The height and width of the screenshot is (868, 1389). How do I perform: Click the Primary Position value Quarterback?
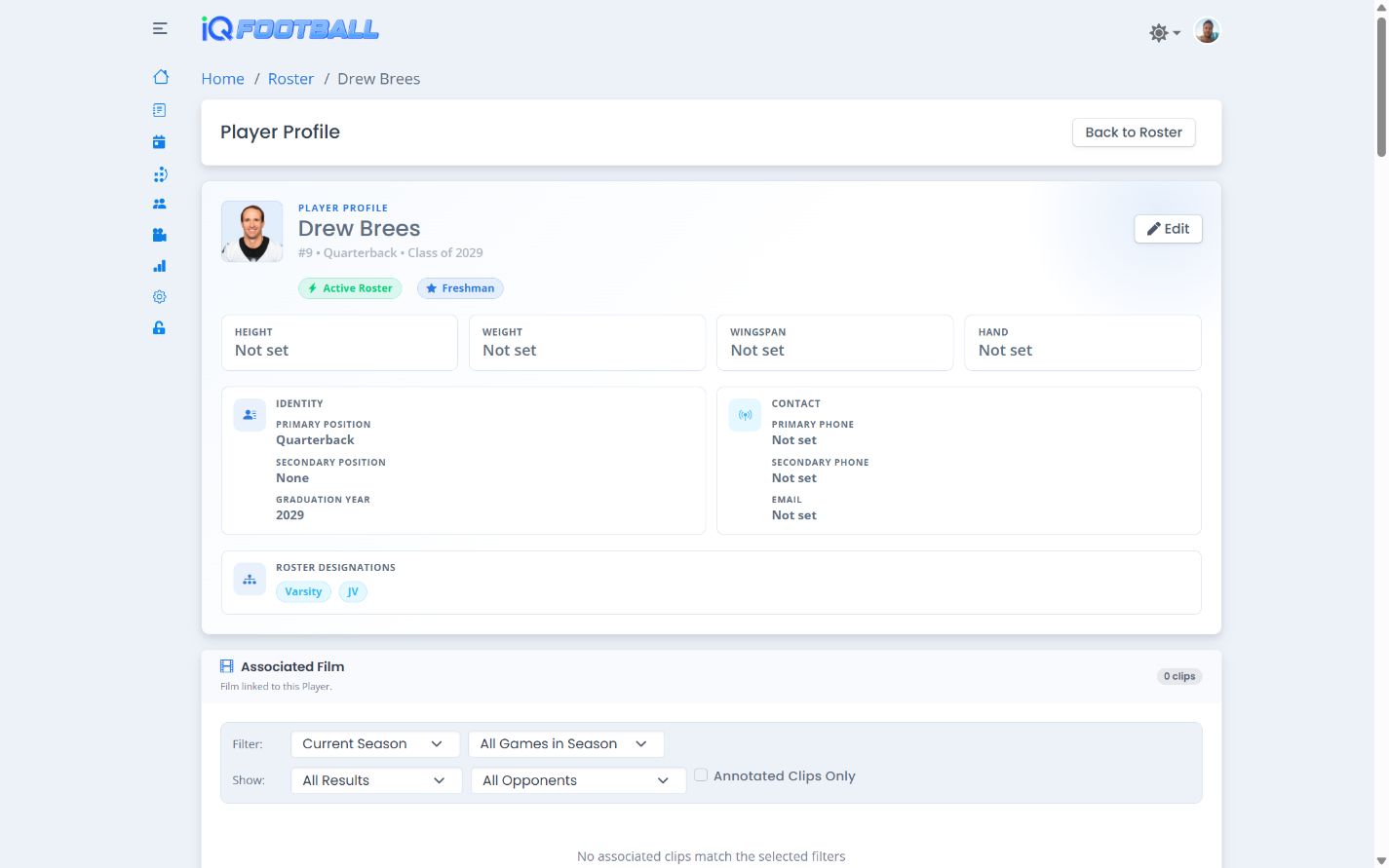click(x=315, y=440)
